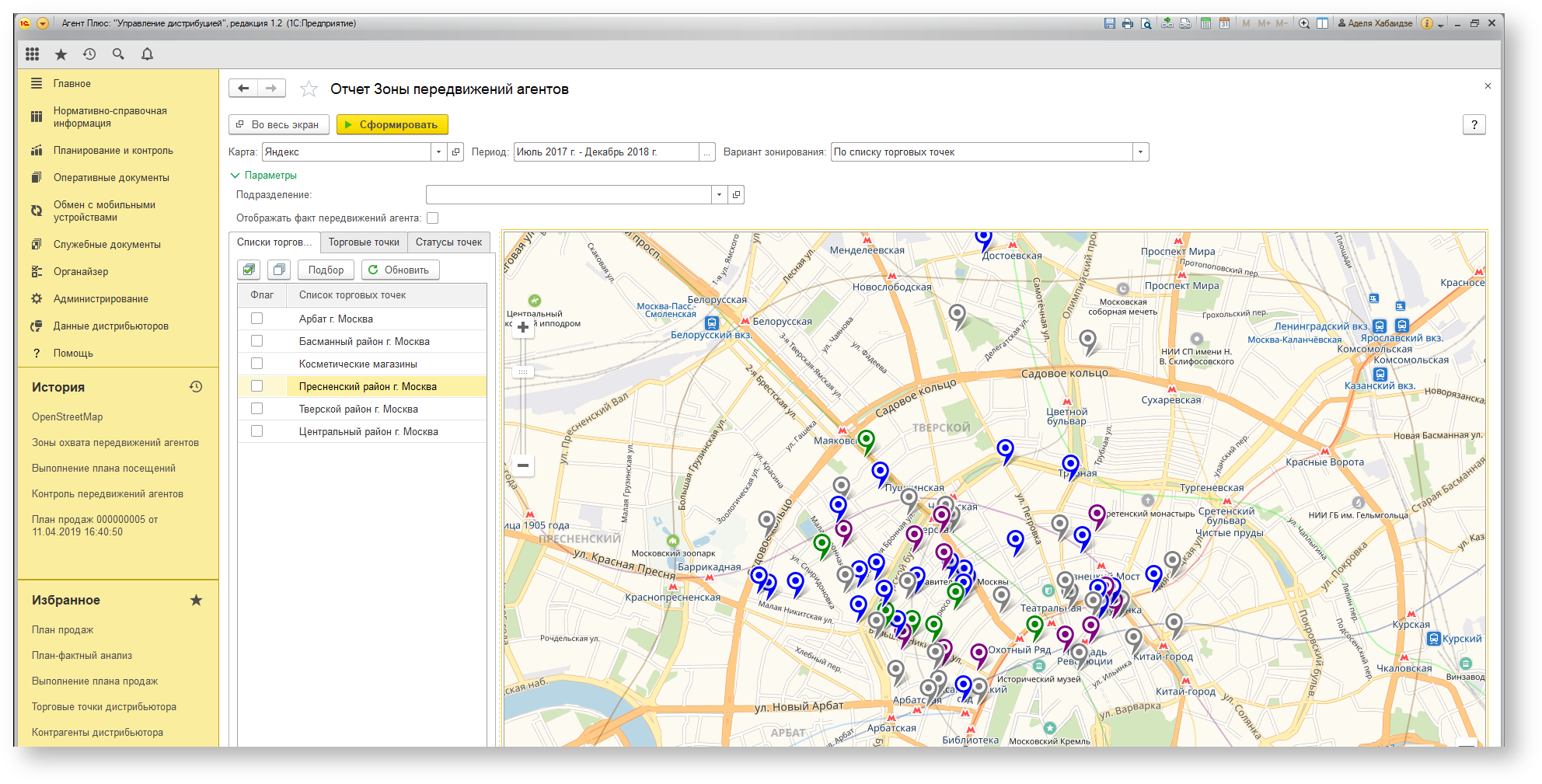Screen dimensions: 1542x784
Task: Zoom out the map with minus button
Action: click(523, 465)
